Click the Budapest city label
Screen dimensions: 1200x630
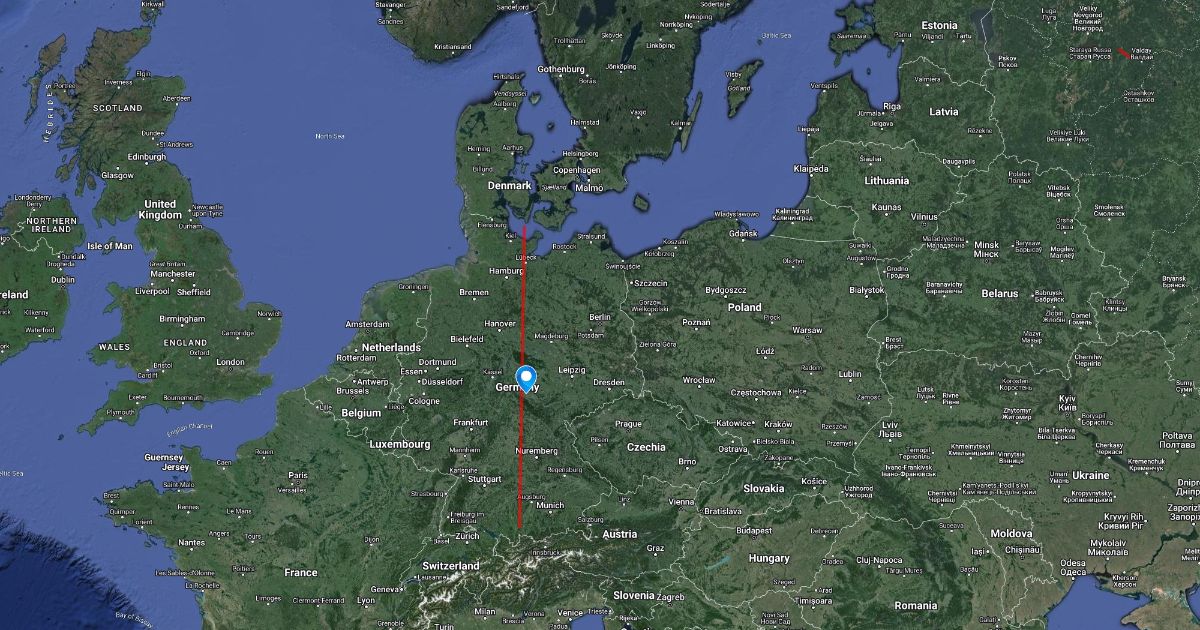pyautogui.click(x=755, y=530)
